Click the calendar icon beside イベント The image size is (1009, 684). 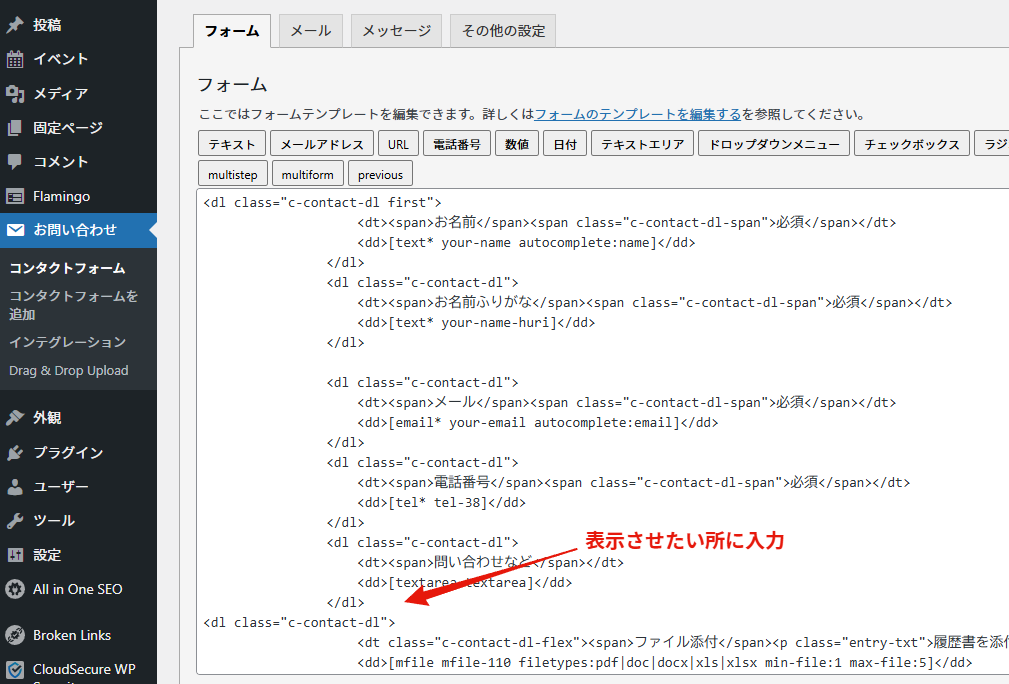[x=15, y=59]
